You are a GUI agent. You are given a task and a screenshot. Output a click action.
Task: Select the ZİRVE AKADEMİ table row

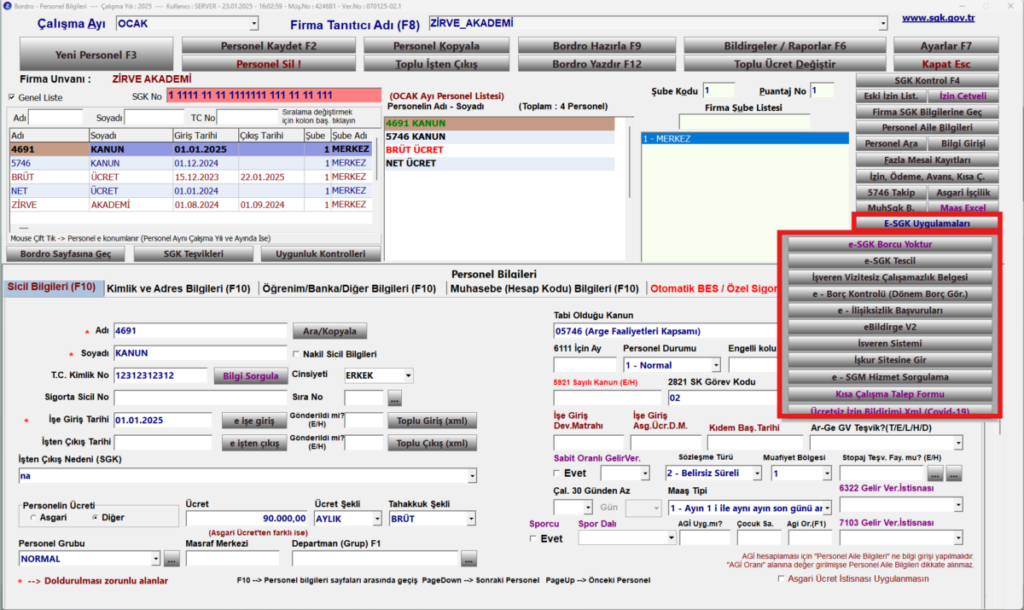tap(190, 204)
